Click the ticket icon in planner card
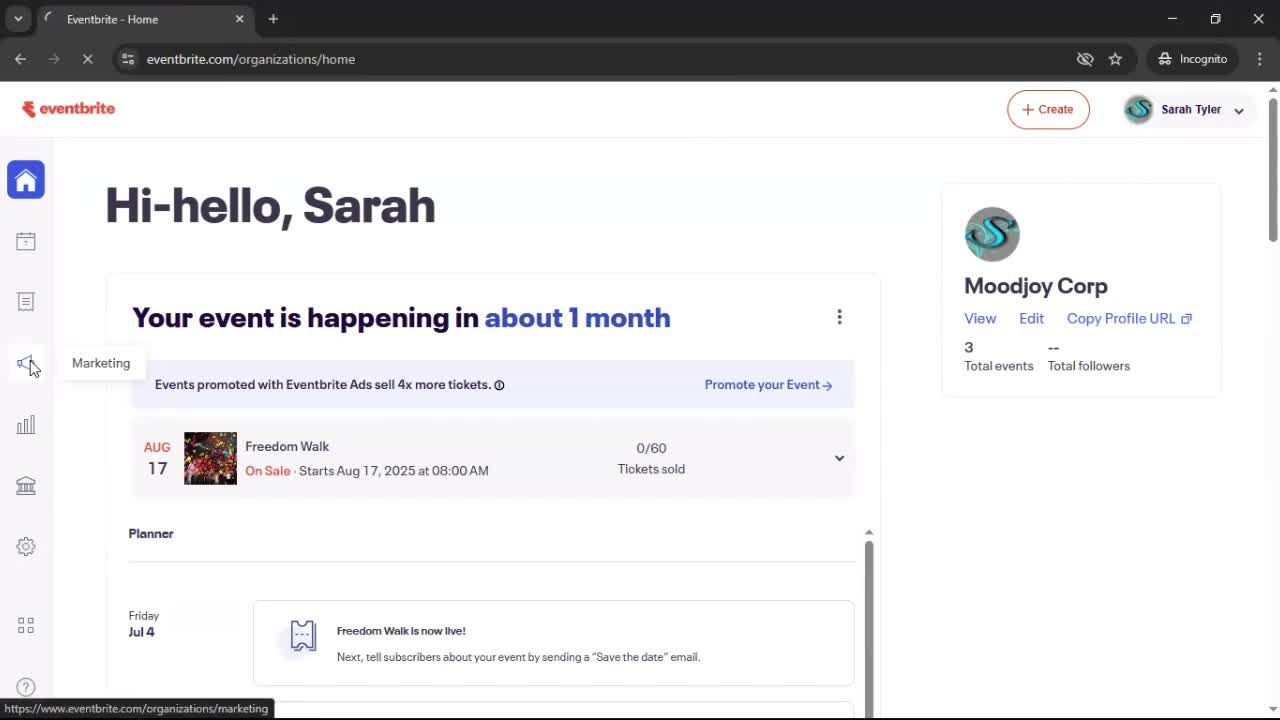1280x720 pixels. pyautogui.click(x=303, y=635)
